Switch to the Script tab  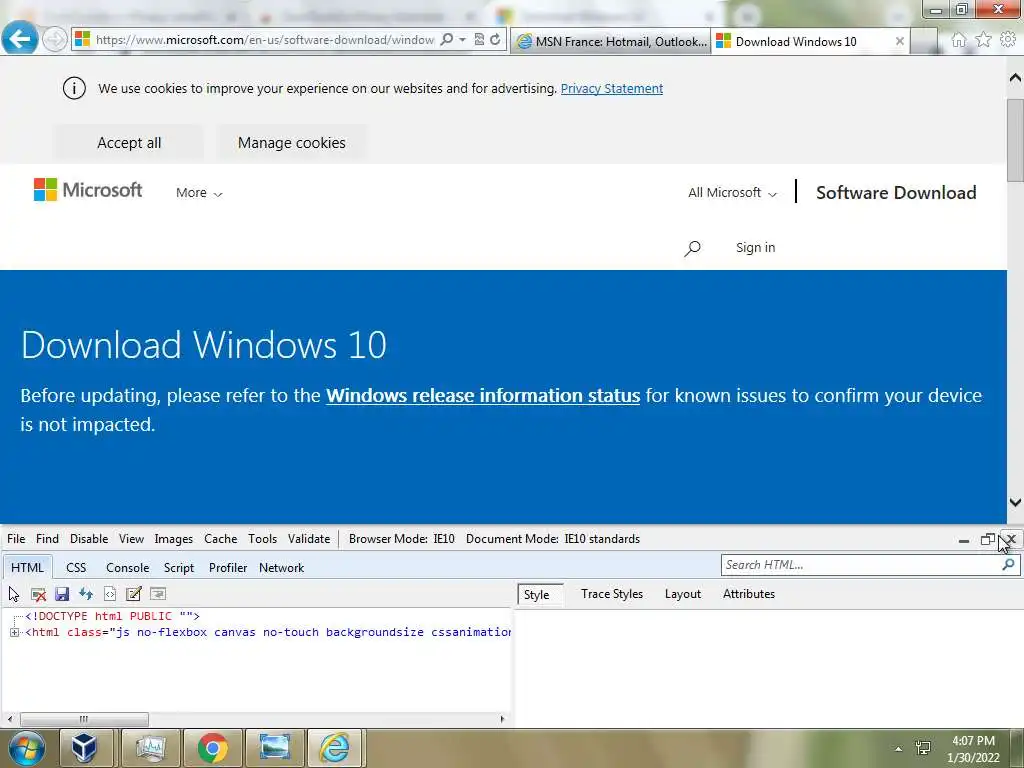178,568
